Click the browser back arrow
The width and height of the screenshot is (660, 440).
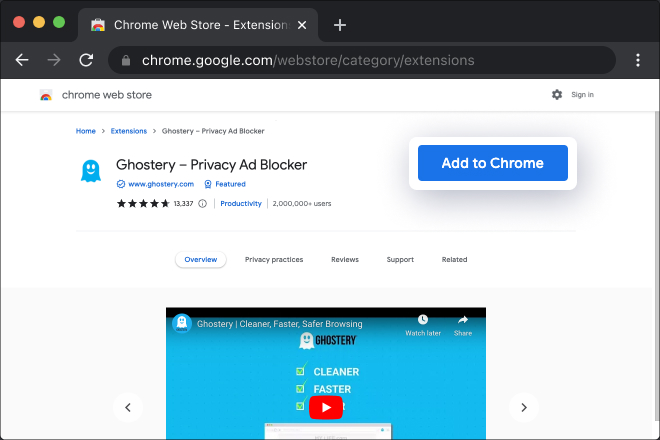click(x=22, y=60)
